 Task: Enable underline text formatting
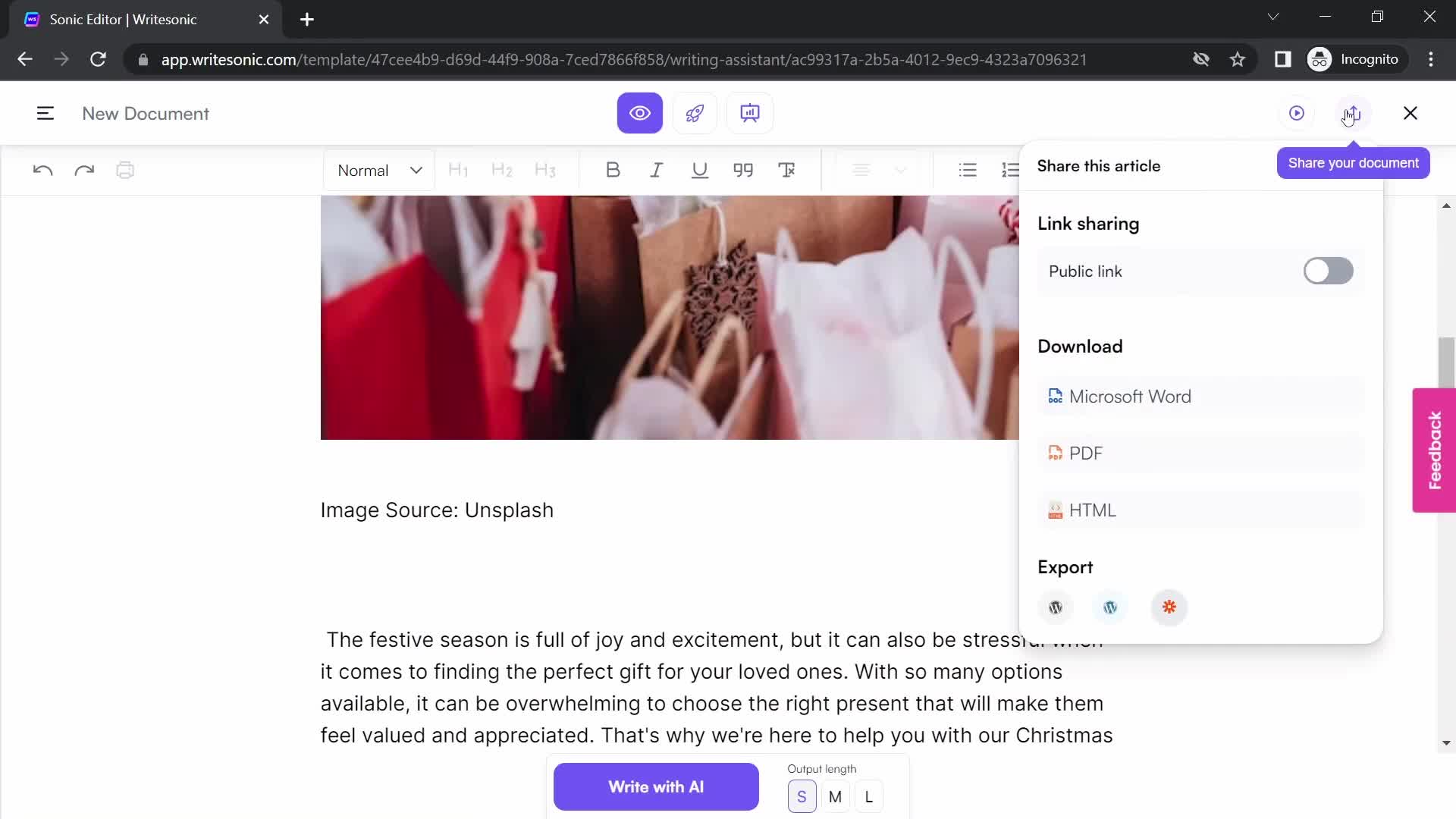pyautogui.click(x=700, y=170)
